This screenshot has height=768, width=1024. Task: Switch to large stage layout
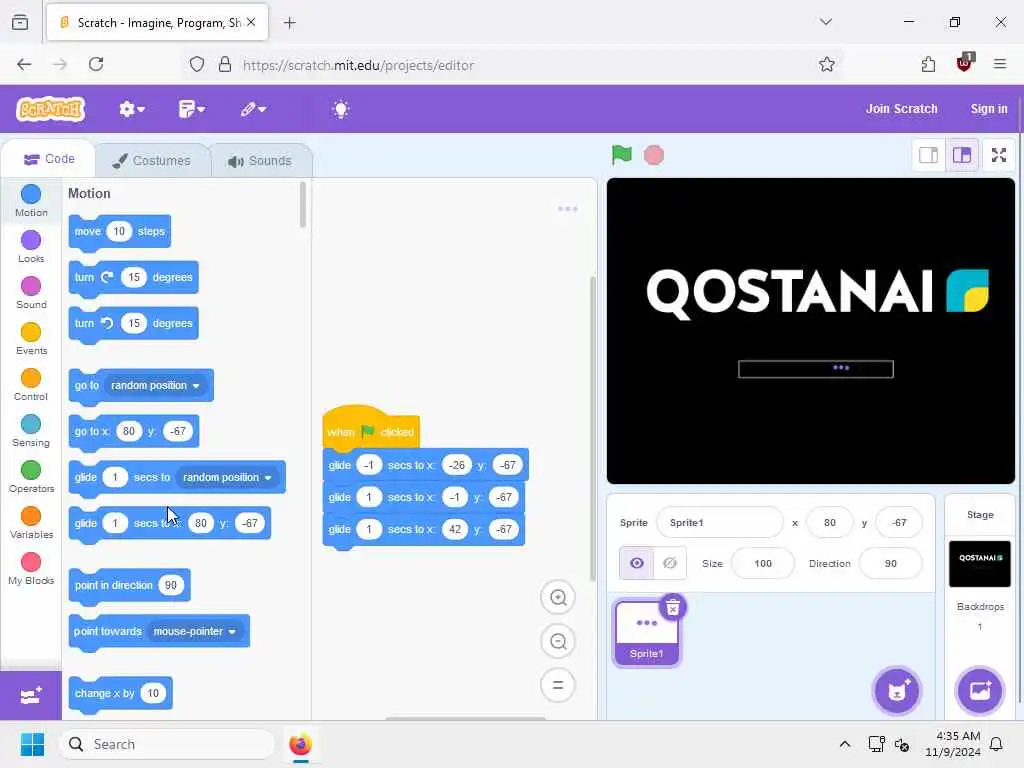click(962, 155)
